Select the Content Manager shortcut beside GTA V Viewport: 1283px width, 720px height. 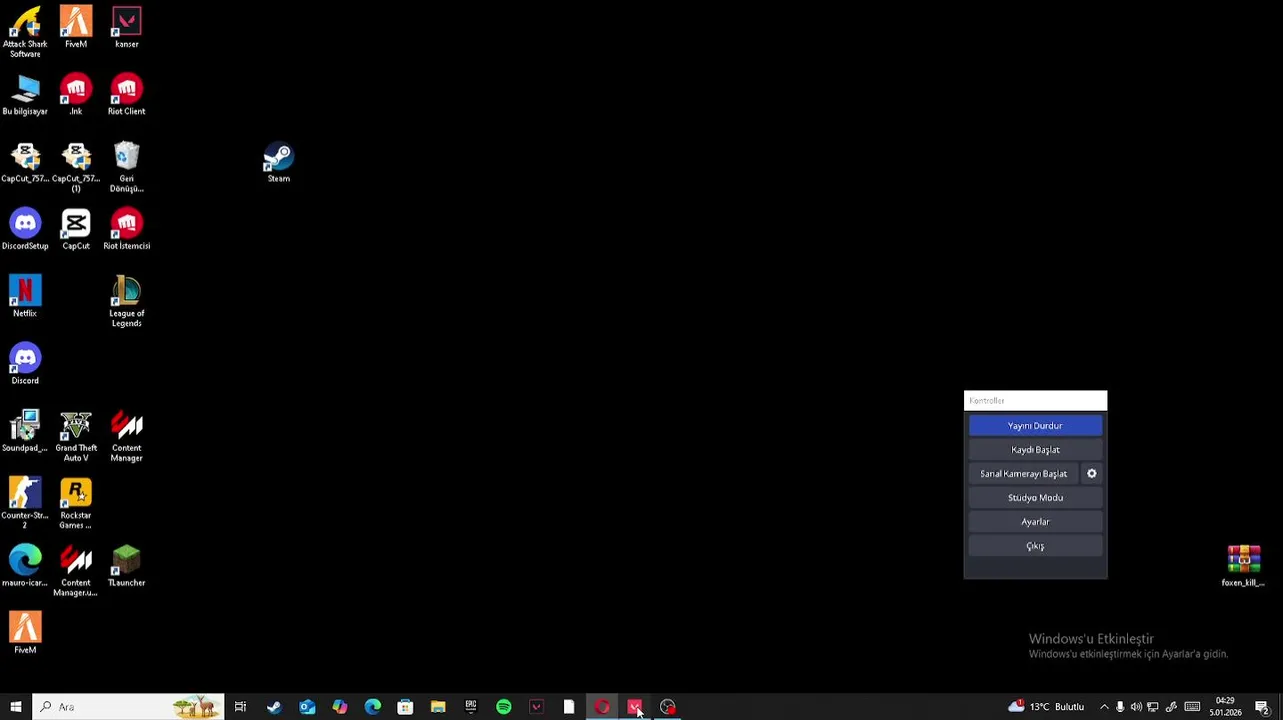pyautogui.click(x=127, y=436)
